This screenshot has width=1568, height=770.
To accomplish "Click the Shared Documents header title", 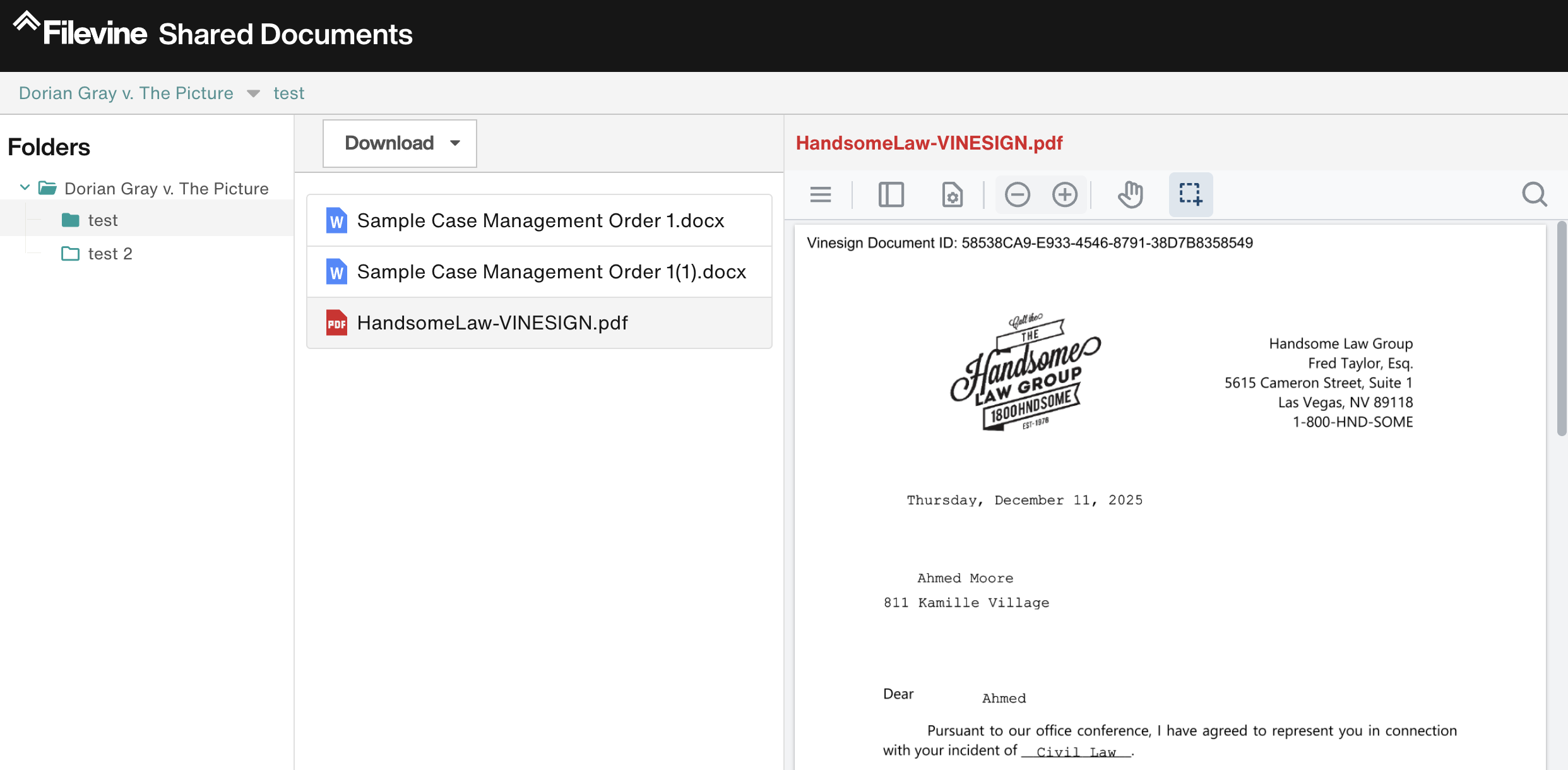I will [x=285, y=34].
